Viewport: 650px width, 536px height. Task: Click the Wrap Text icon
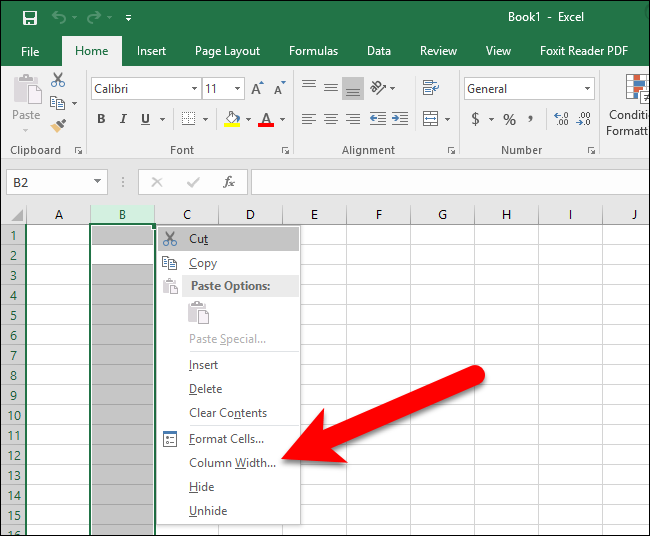click(431, 87)
